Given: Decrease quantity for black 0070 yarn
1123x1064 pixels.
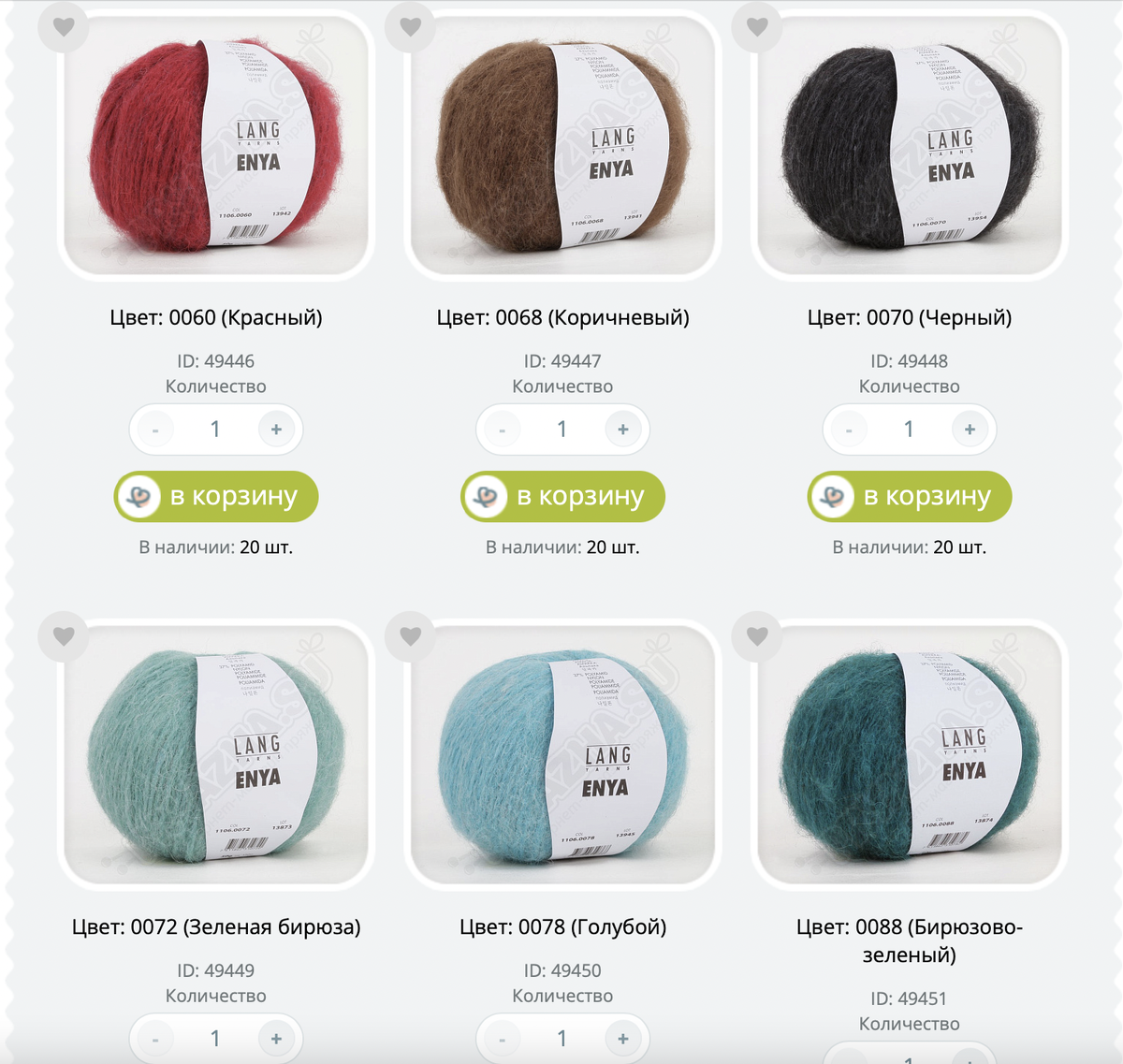Looking at the screenshot, I should click(849, 430).
